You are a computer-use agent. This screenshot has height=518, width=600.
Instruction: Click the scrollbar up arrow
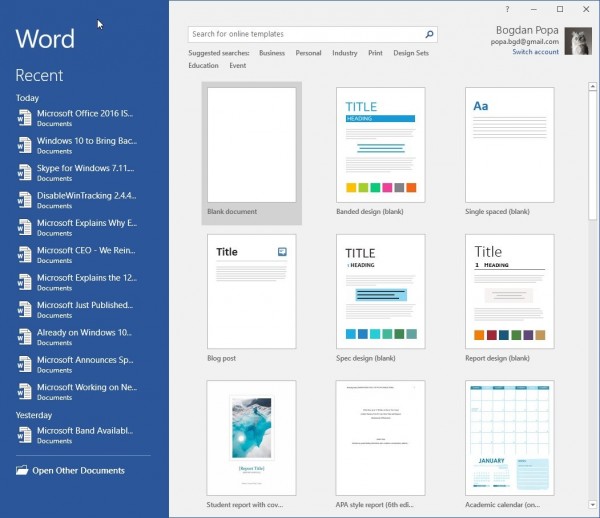click(592, 86)
